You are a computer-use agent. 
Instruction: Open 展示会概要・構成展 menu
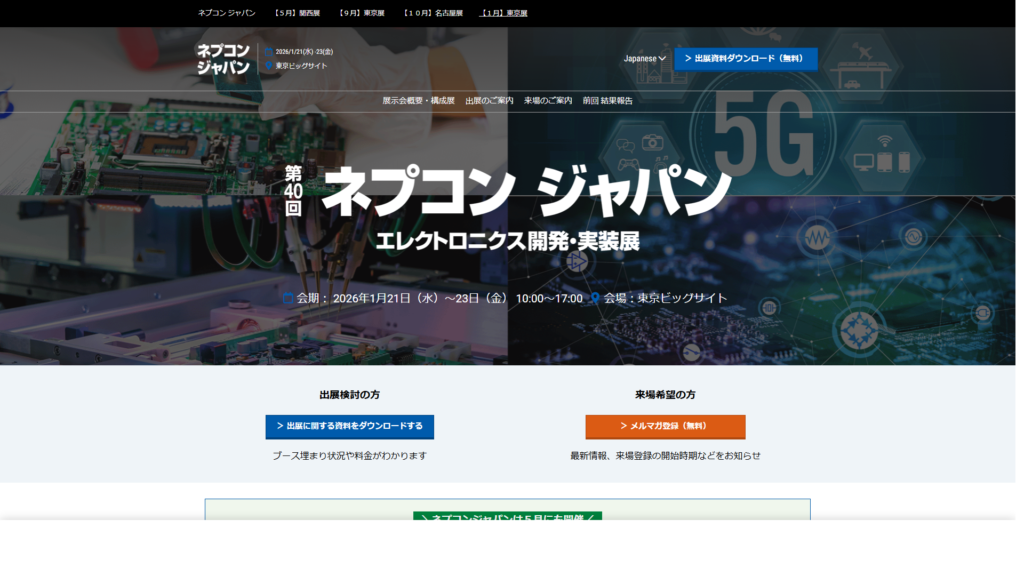(x=418, y=101)
